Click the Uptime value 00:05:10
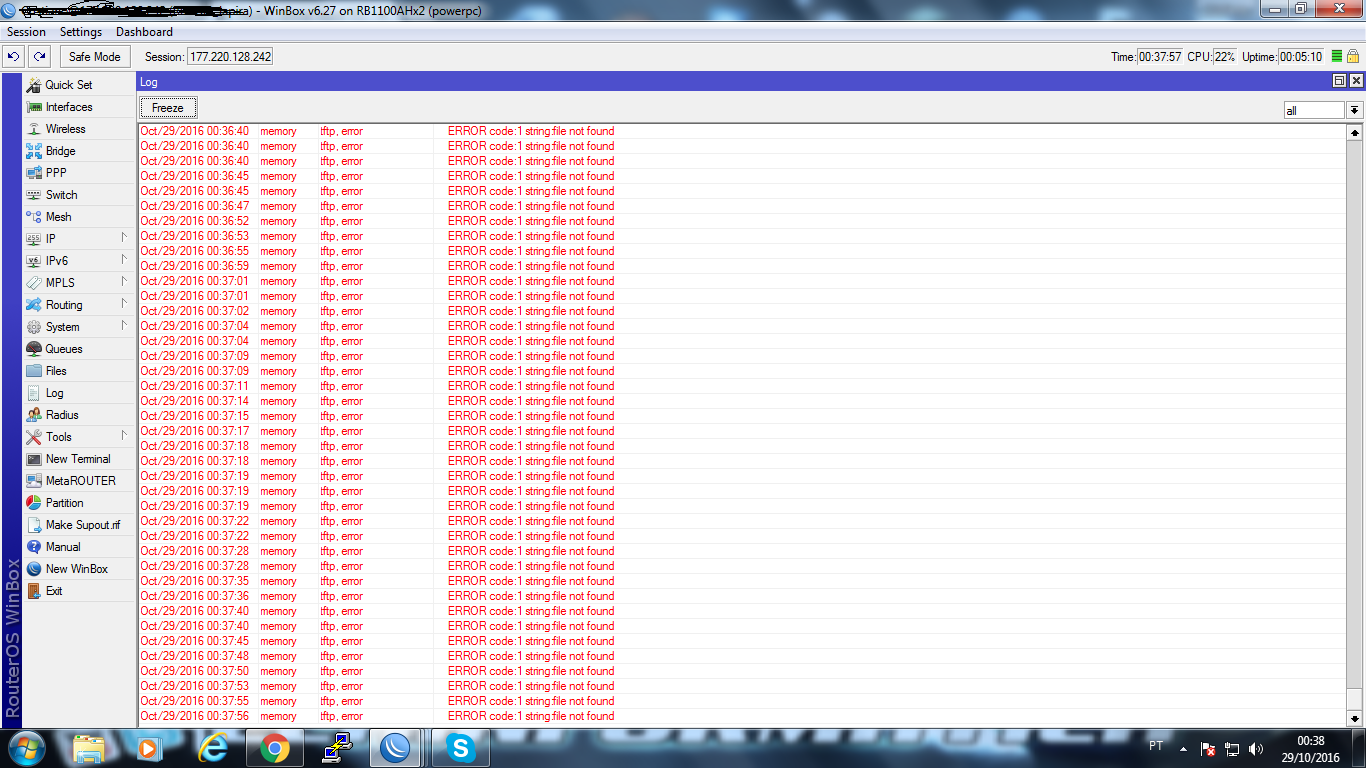This screenshot has width=1366, height=768. click(1301, 57)
